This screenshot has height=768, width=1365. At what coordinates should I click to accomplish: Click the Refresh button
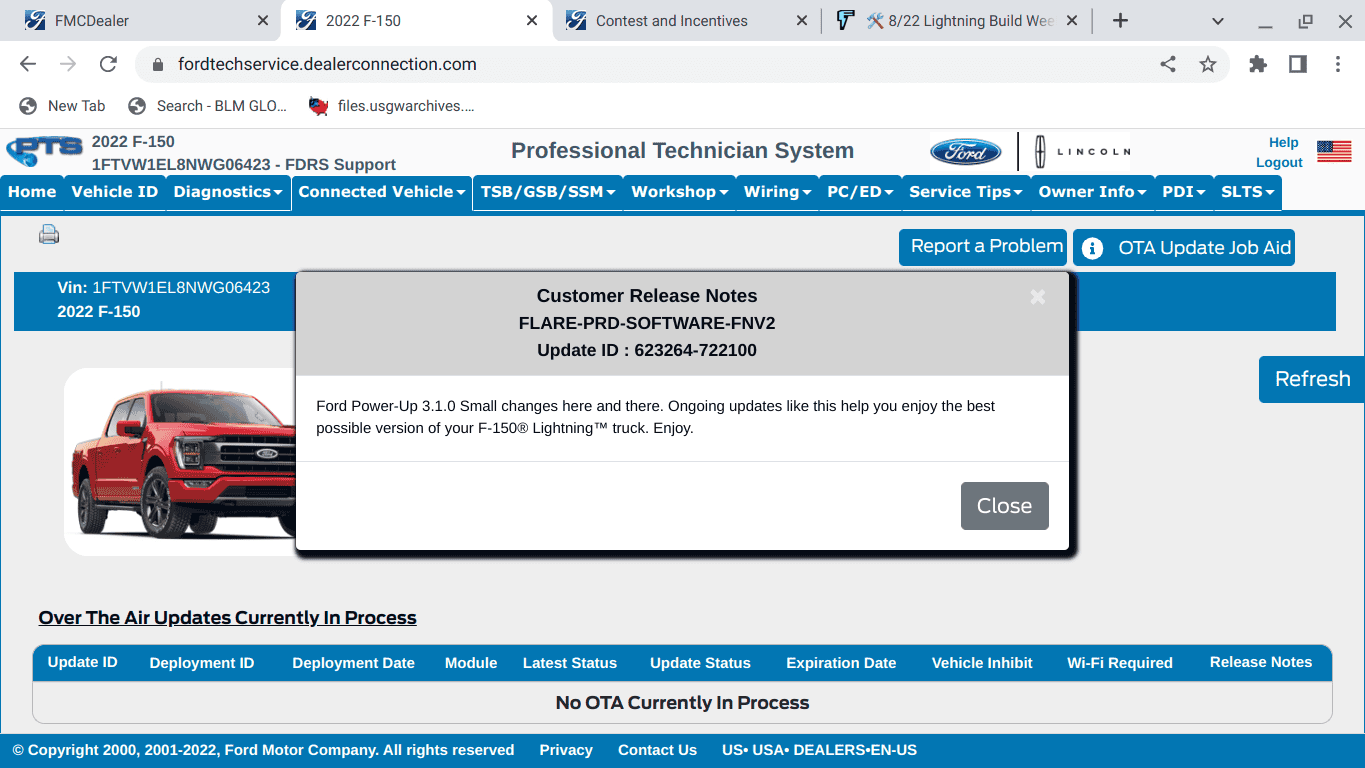tap(1311, 379)
